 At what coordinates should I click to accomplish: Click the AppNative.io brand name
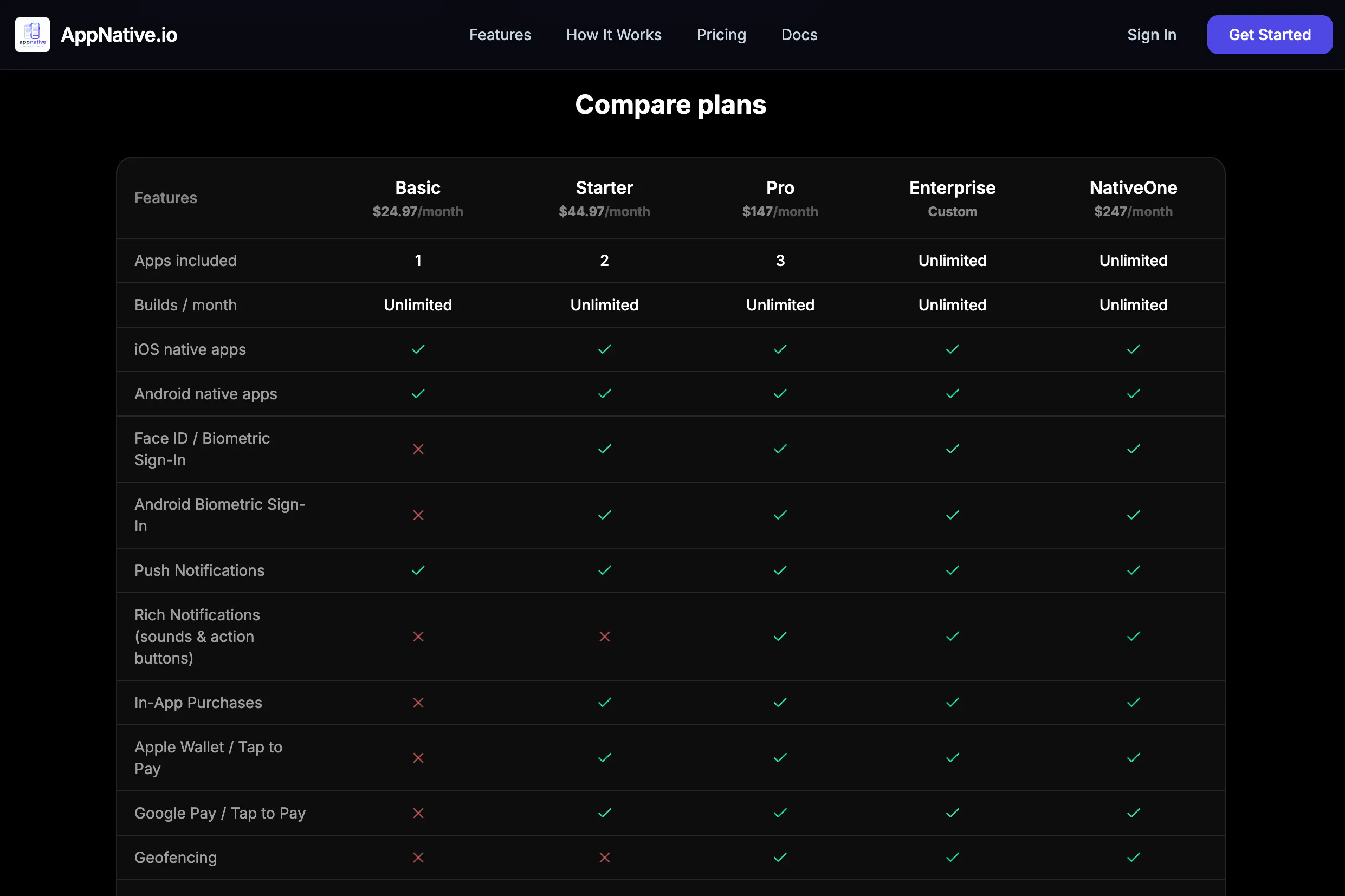point(119,35)
